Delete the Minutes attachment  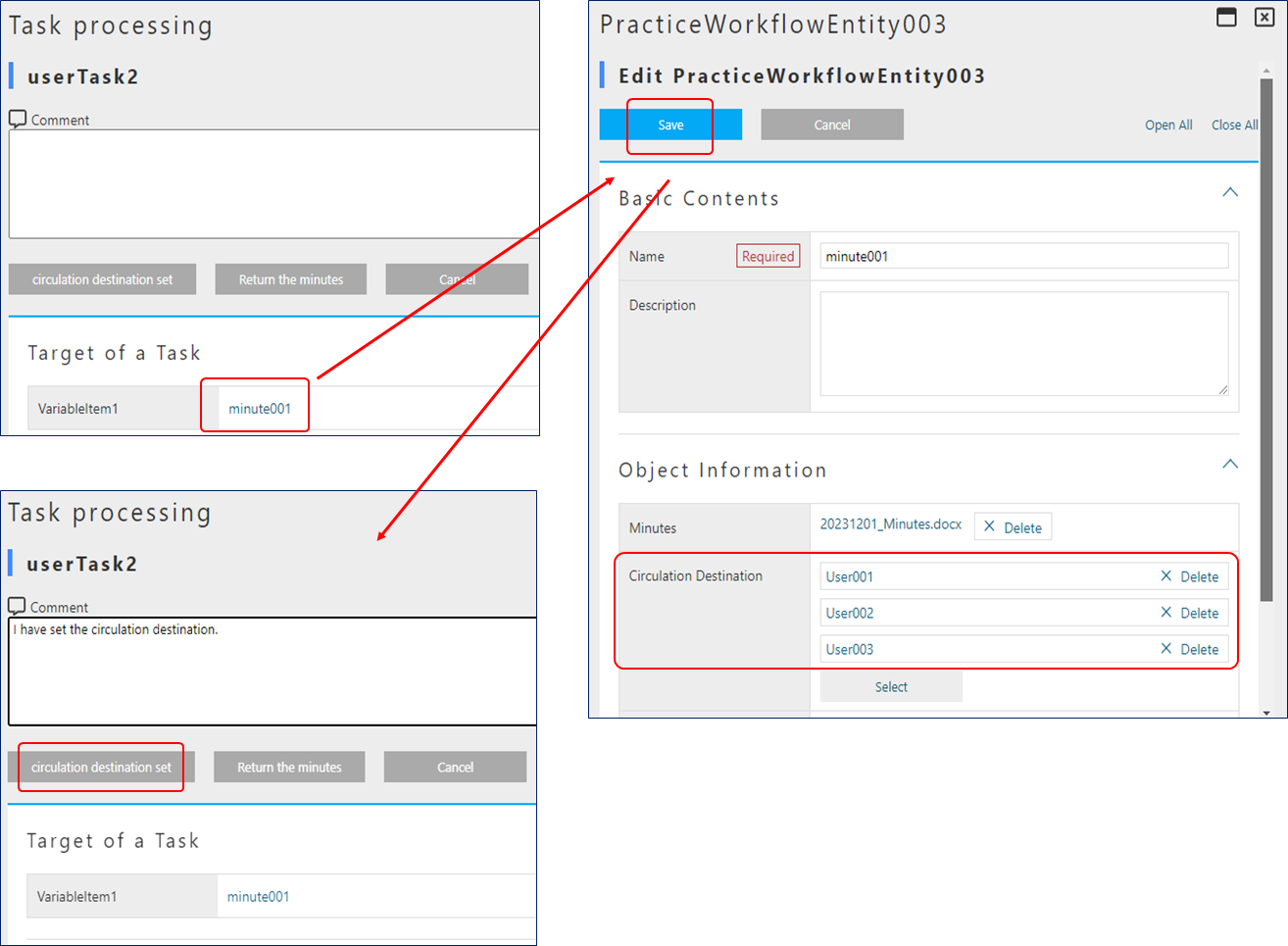[1013, 527]
